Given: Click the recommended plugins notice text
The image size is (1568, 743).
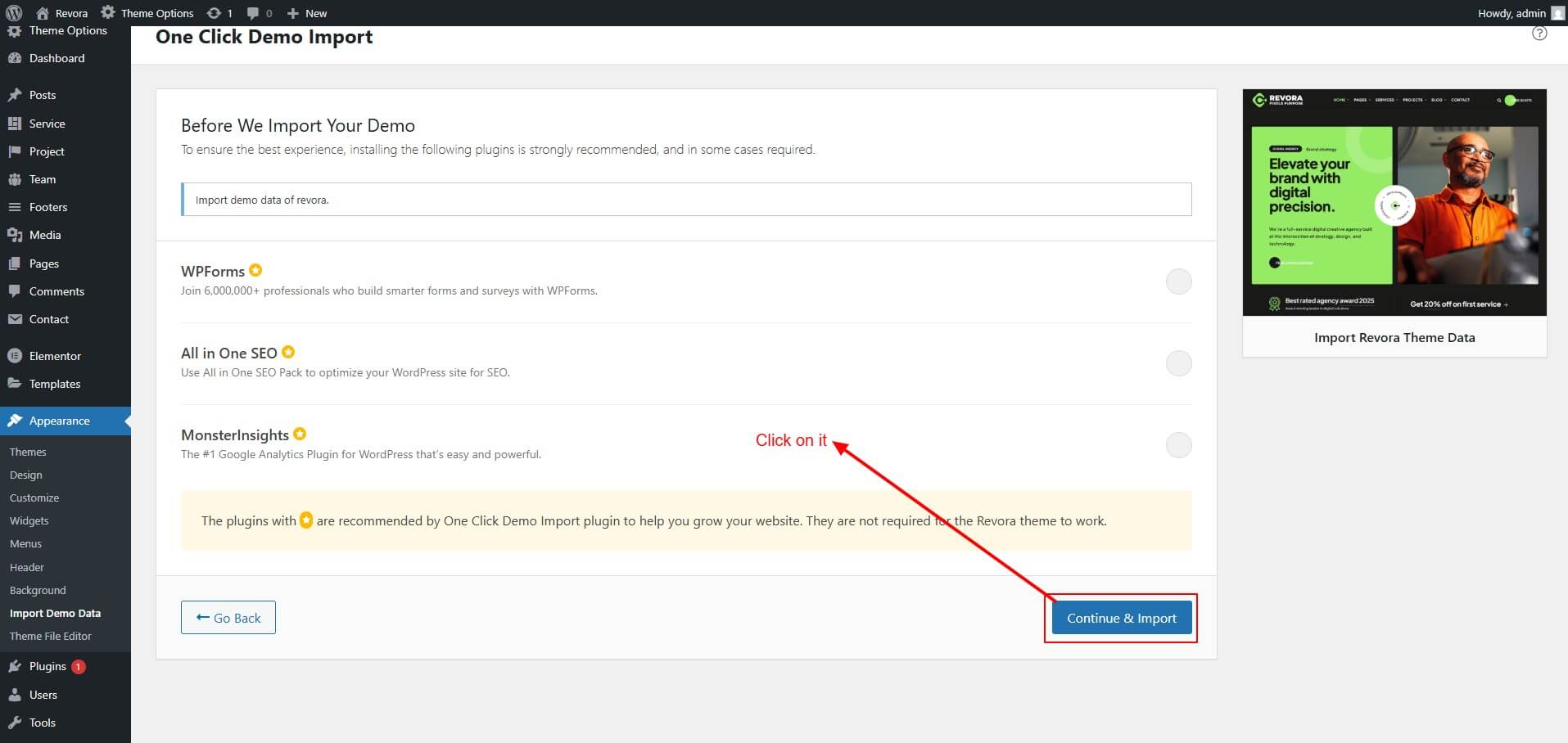Looking at the screenshot, I should pyautogui.click(x=654, y=520).
